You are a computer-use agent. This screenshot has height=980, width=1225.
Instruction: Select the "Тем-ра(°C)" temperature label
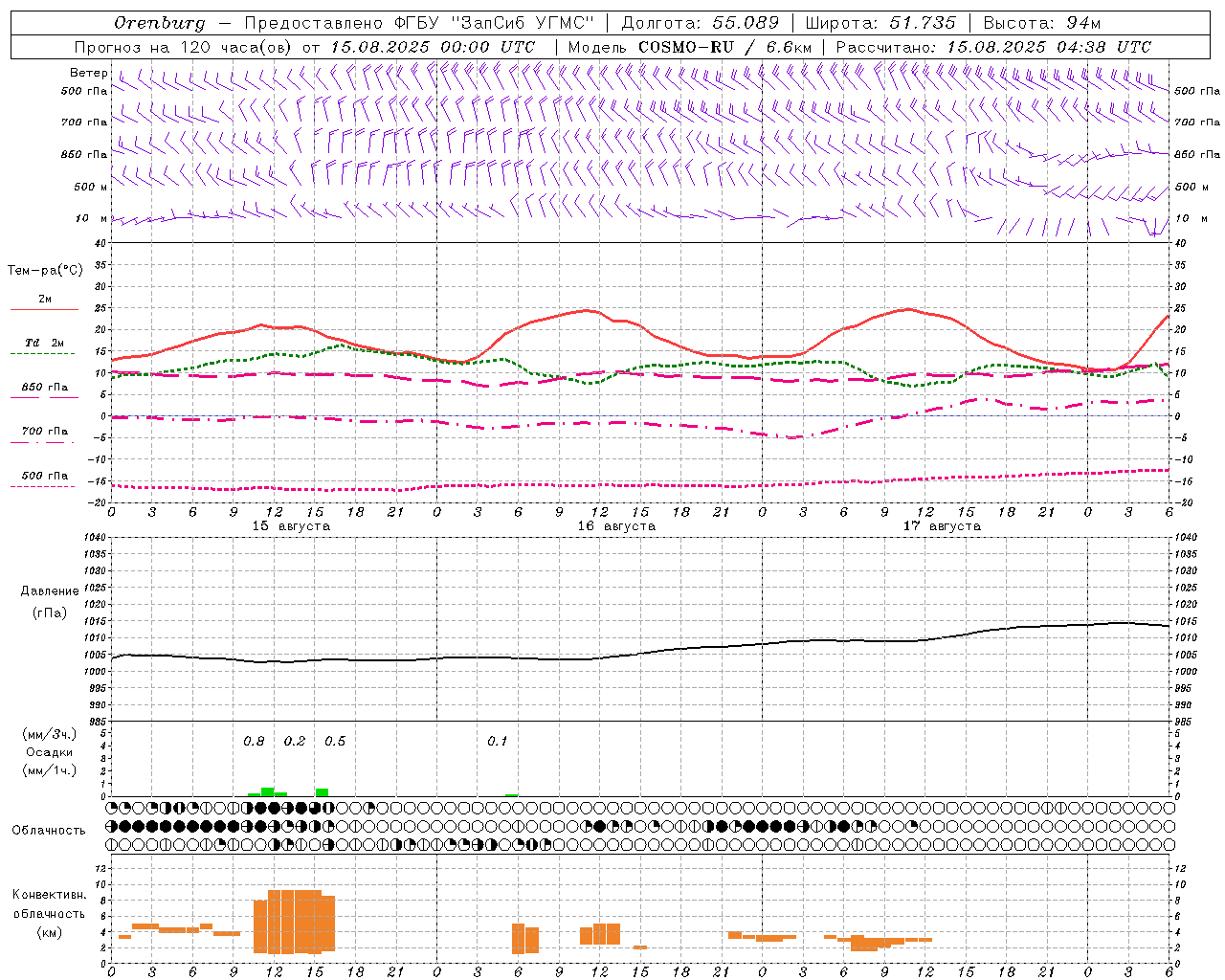coord(45,270)
